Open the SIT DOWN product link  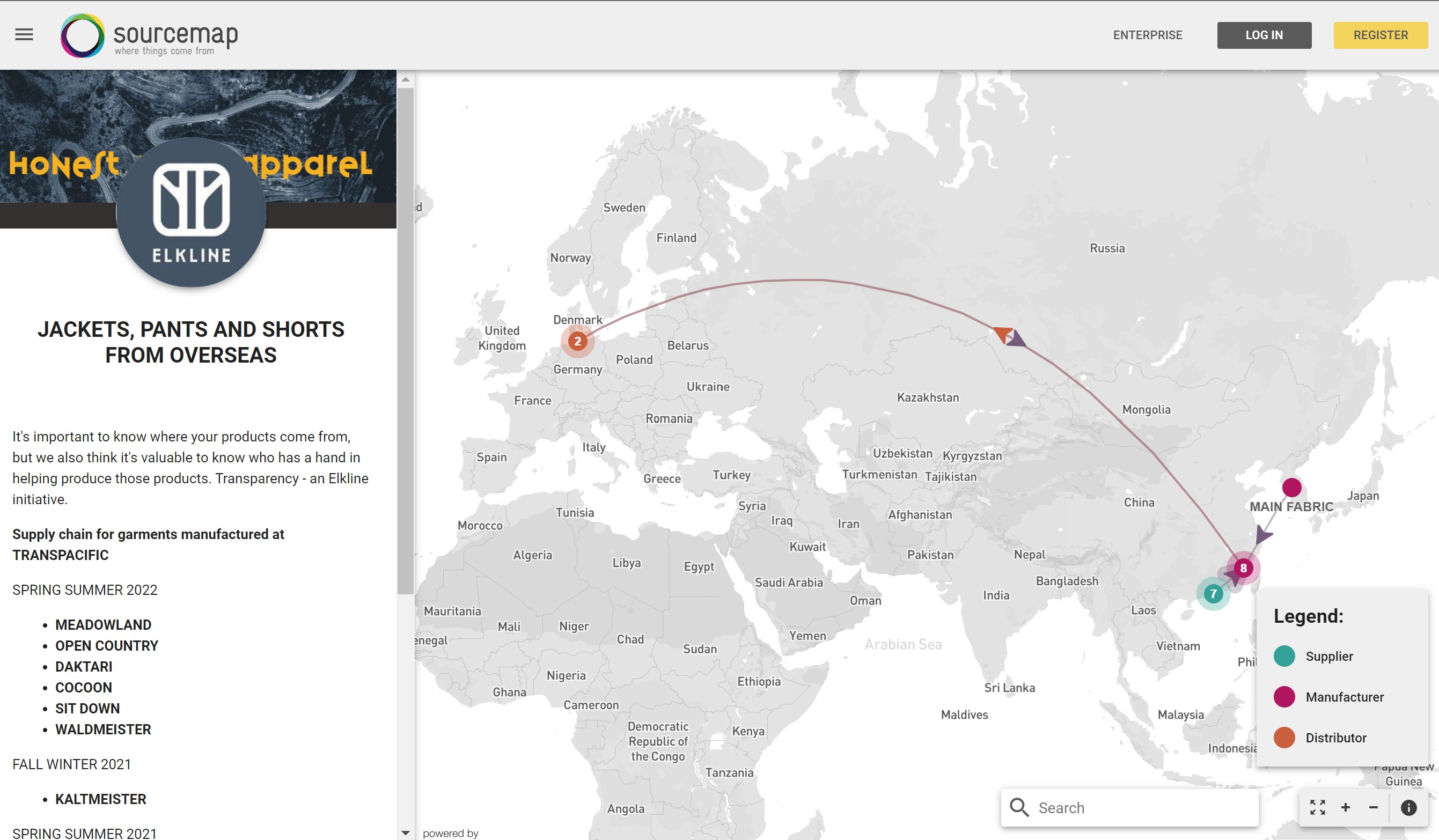[88, 709]
